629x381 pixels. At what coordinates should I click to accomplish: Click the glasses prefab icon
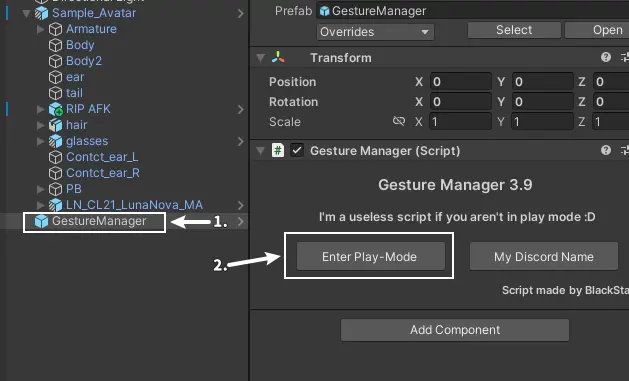coord(55,141)
